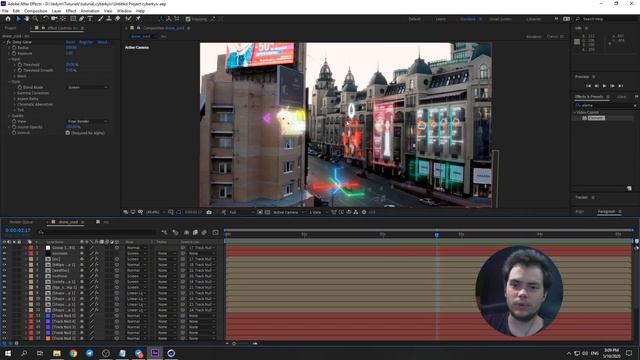The height and width of the screenshot is (360, 640).
Task: Click the Play button in Preview panel
Action: (604, 86)
